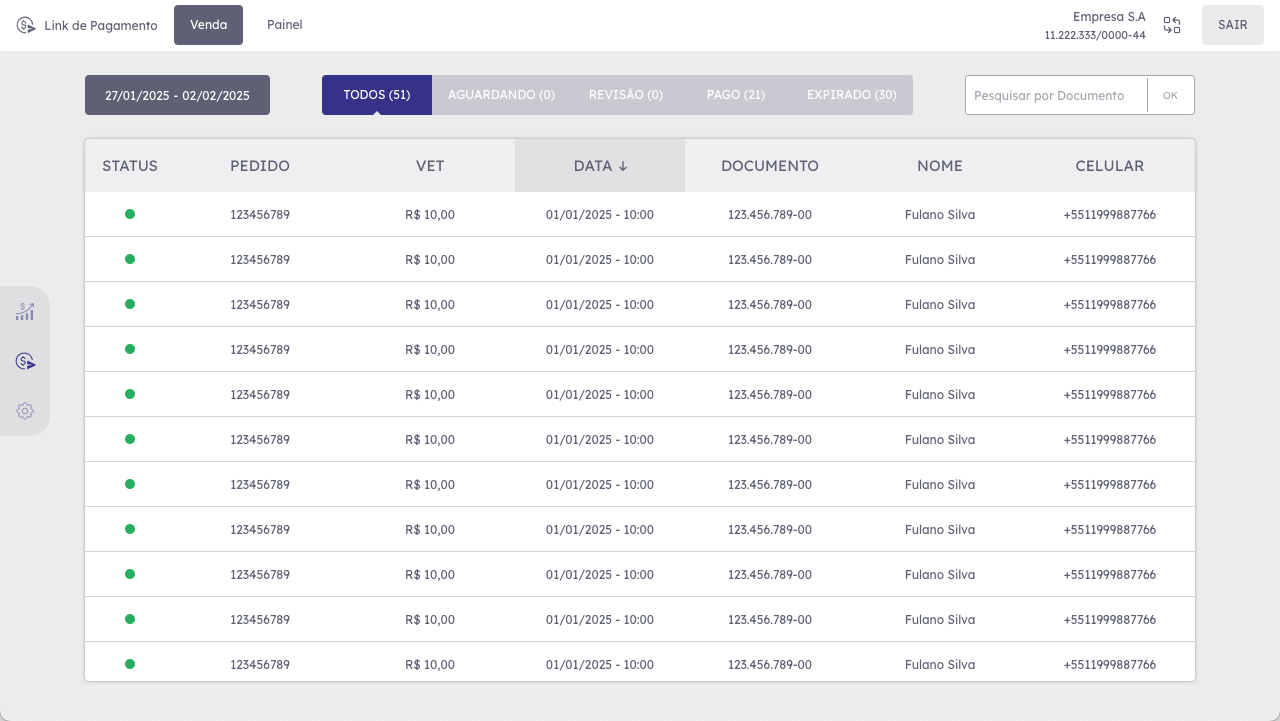The width and height of the screenshot is (1280, 721).
Task: Filter by AGUARDANDO (0) status
Action: point(501,95)
